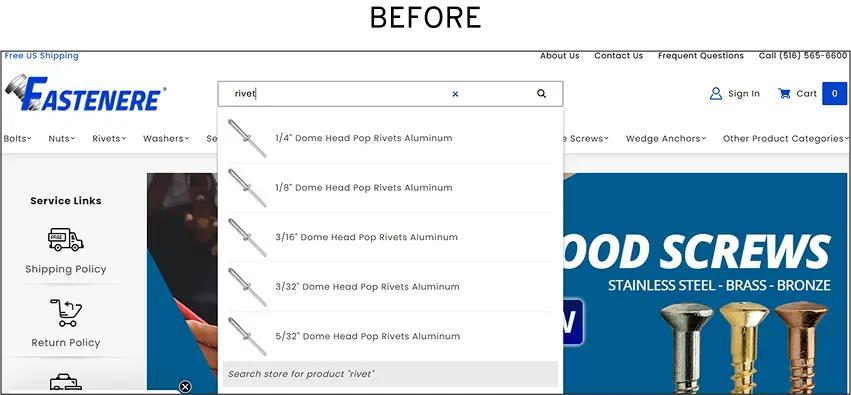
Task: Click the shopping cart icon
Action: (784, 93)
